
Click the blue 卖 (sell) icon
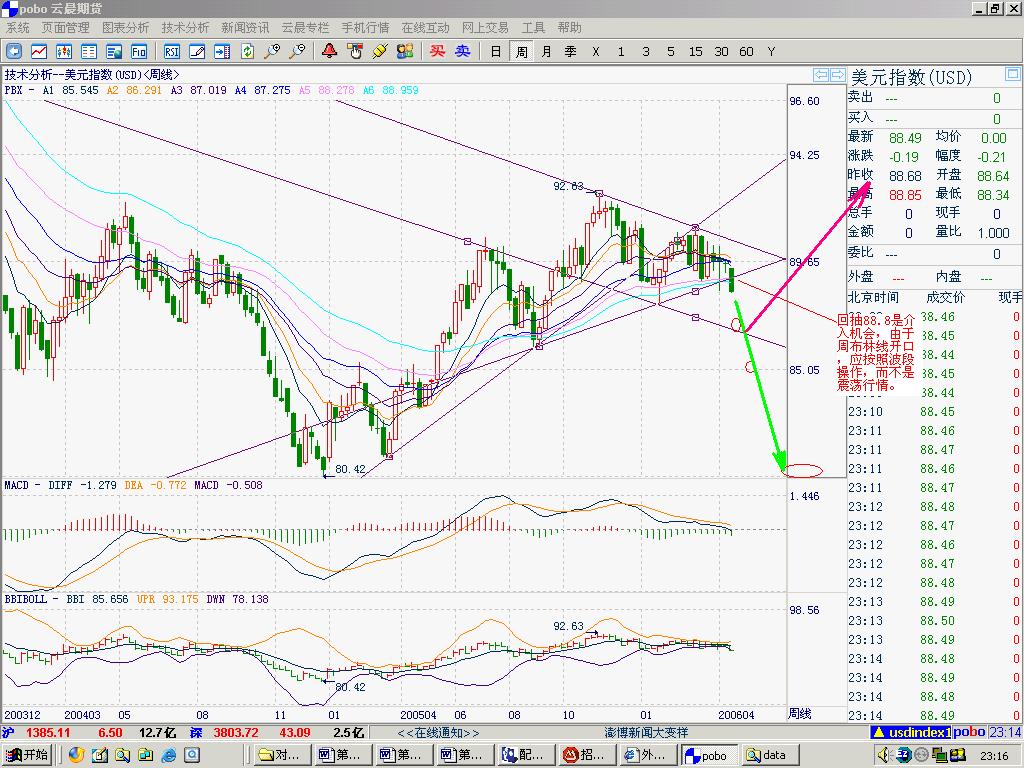tap(462, 51)
